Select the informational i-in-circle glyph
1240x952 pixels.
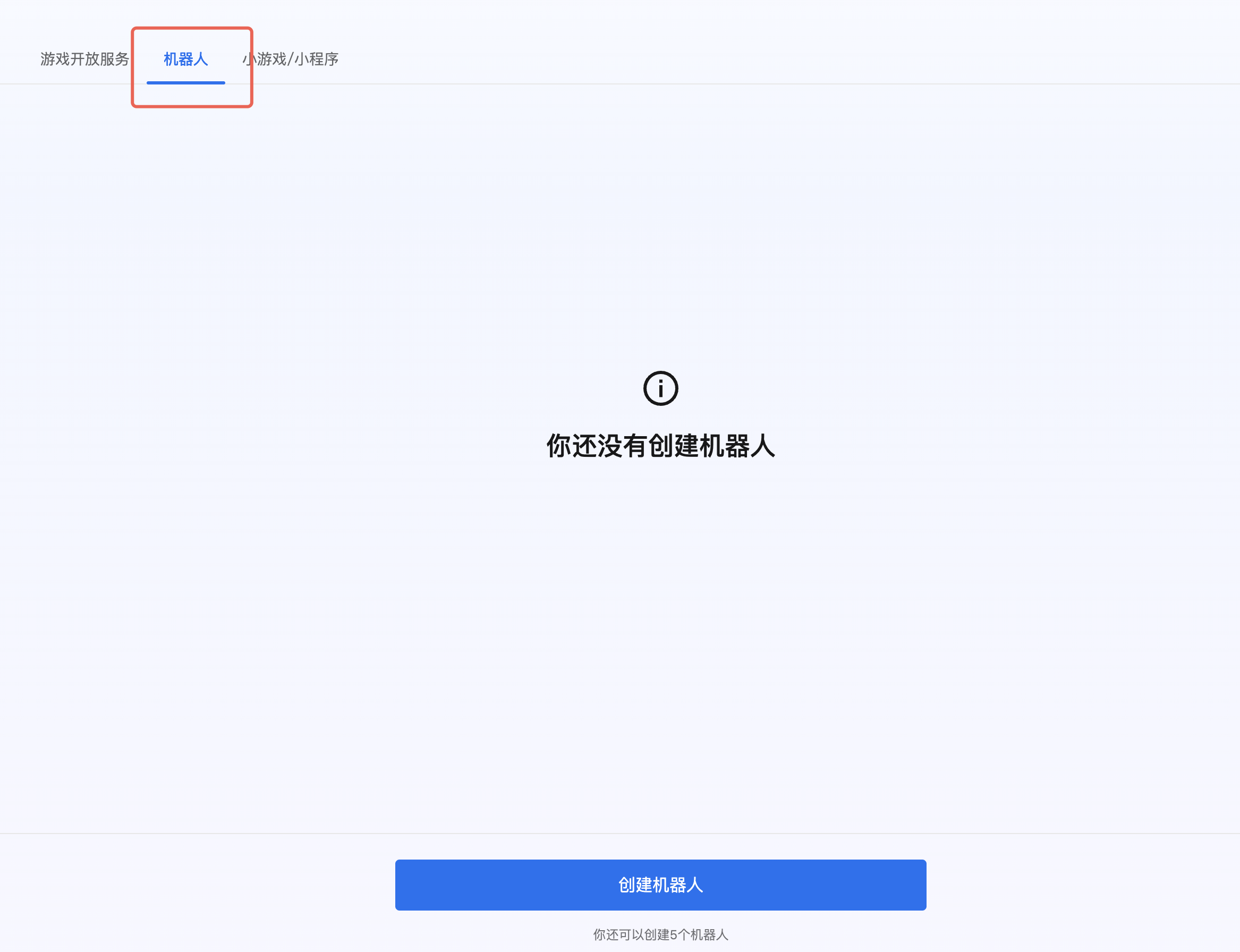(x=661, y=388)
